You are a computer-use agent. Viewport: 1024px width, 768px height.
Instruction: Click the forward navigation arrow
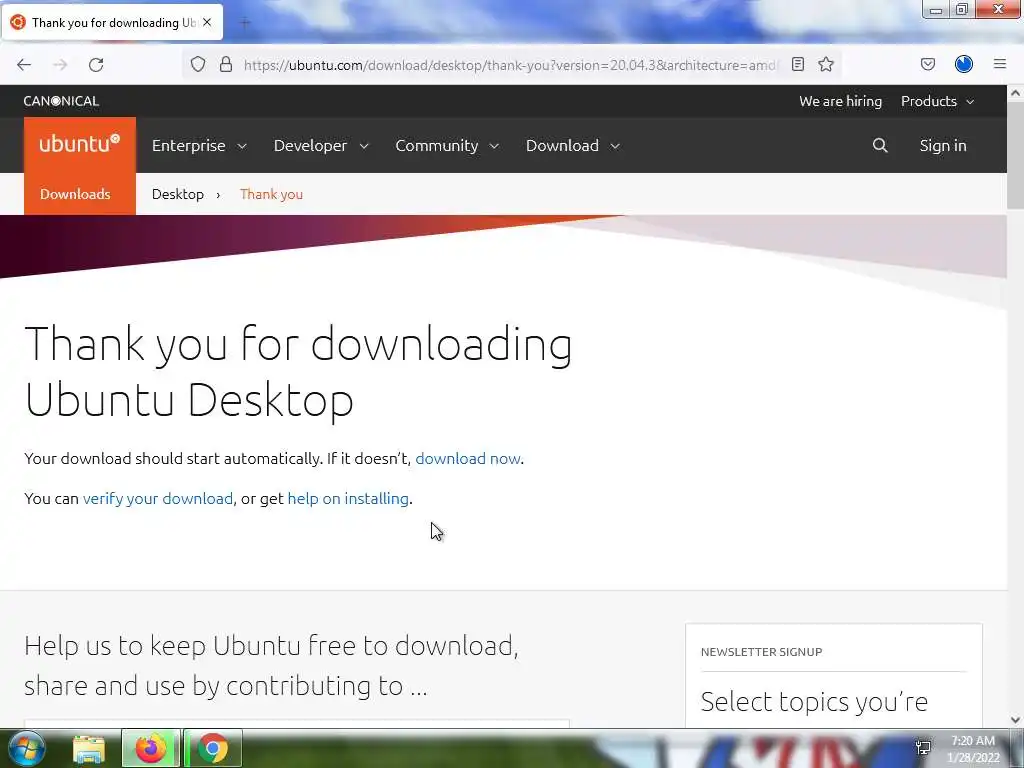click(60, 65)
